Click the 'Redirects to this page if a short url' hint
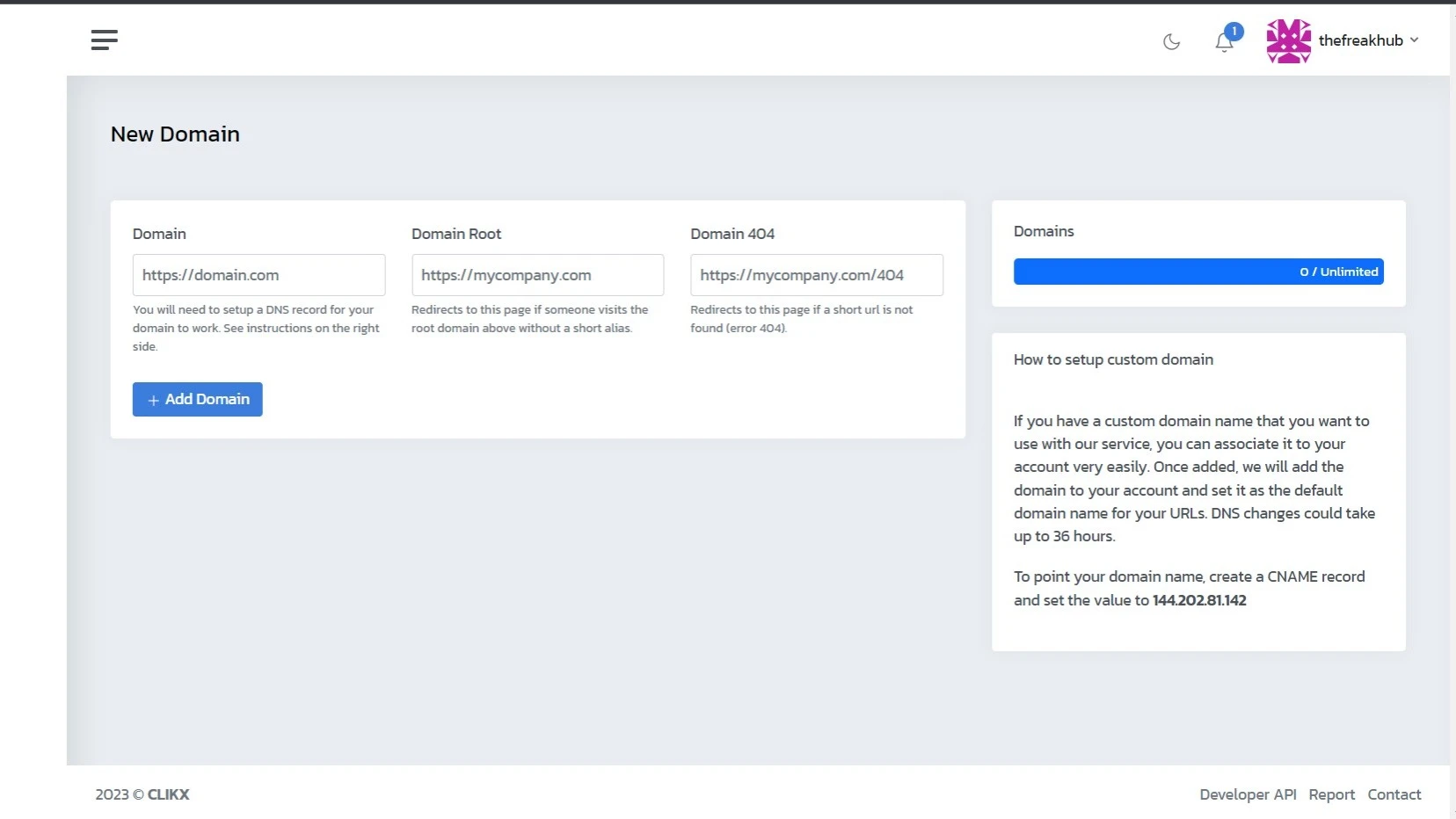 [801, 319]
